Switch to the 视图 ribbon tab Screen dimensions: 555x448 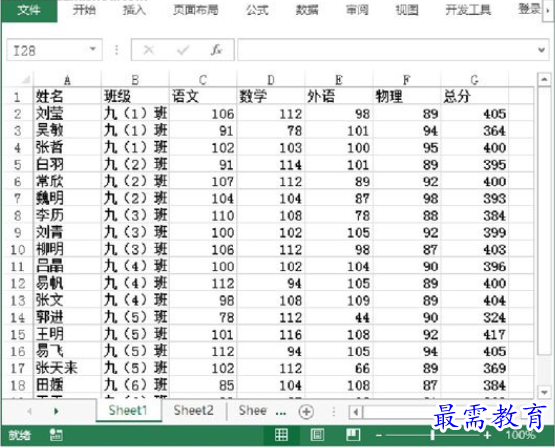pyautogui.click(x=407, y=10)
